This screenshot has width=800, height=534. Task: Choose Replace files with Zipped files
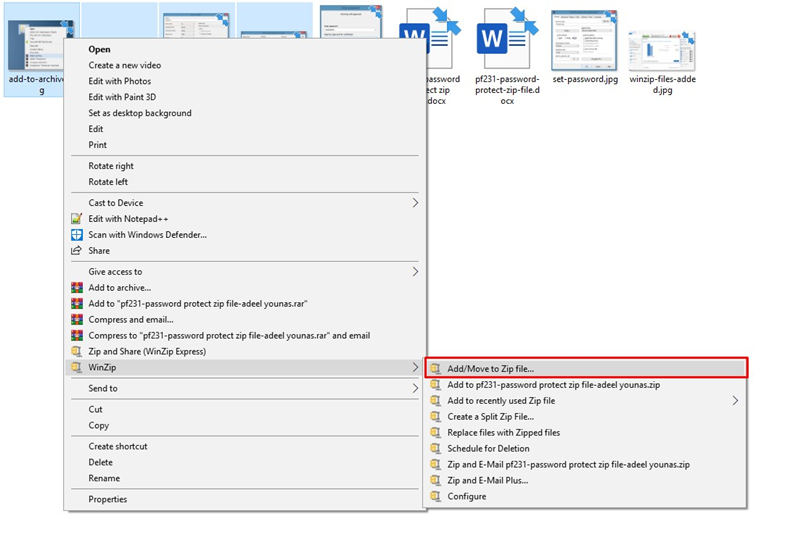pyautogui.click(x=504, y=433)
